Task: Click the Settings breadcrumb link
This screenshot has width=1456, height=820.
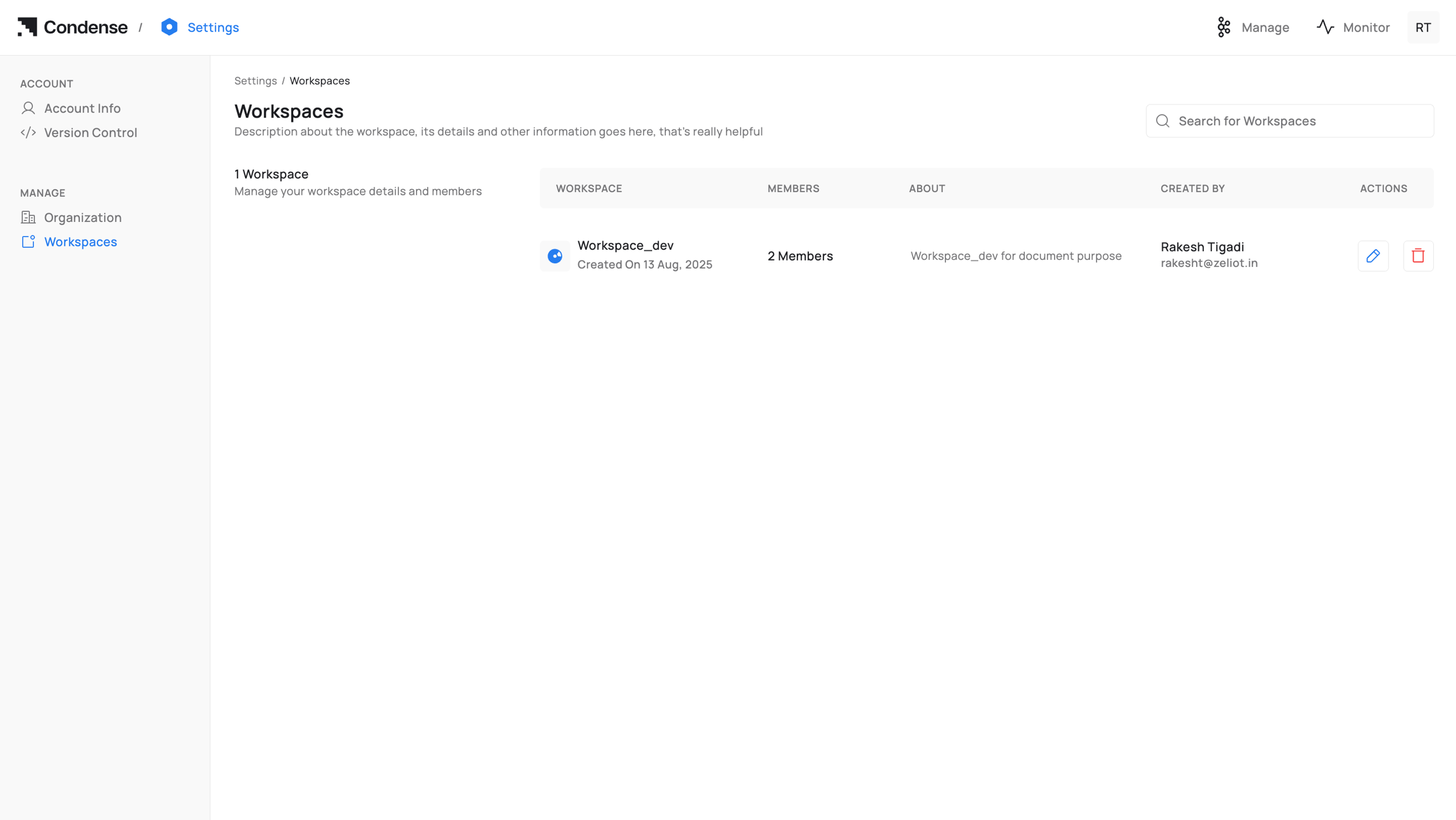Action: tap(255, 81)
